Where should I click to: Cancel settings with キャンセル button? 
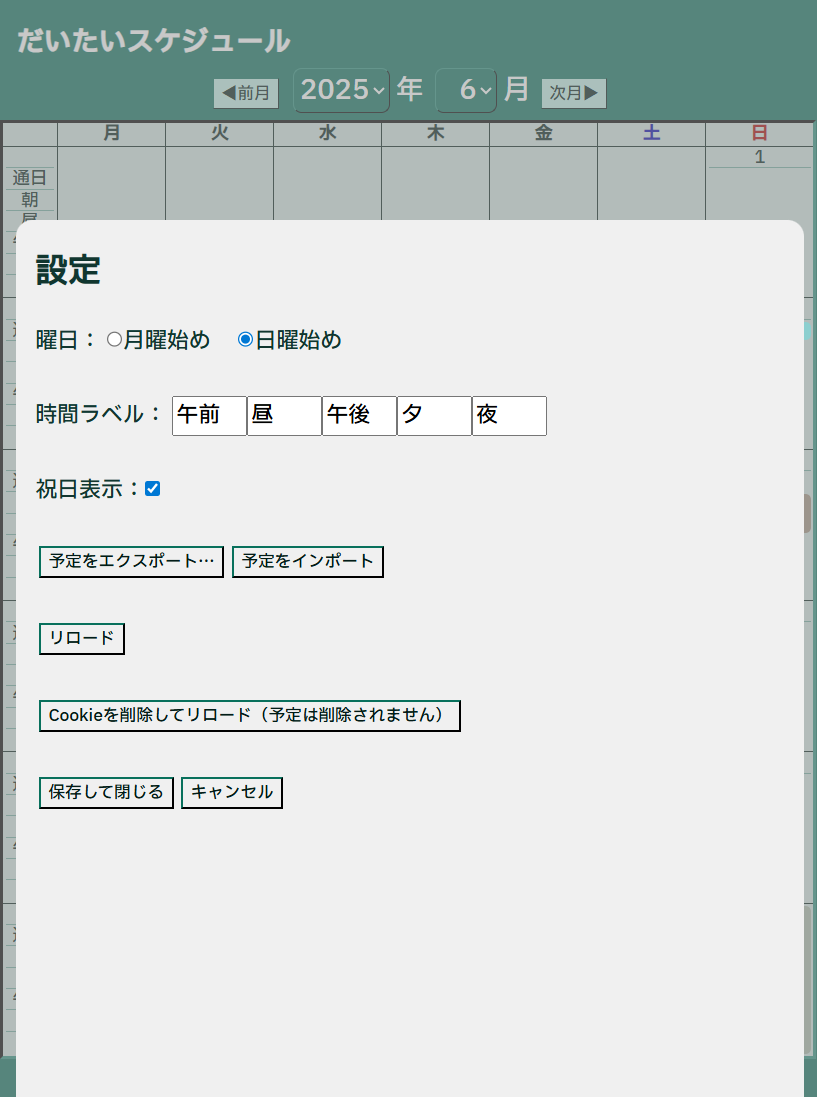tap(232, 793)
